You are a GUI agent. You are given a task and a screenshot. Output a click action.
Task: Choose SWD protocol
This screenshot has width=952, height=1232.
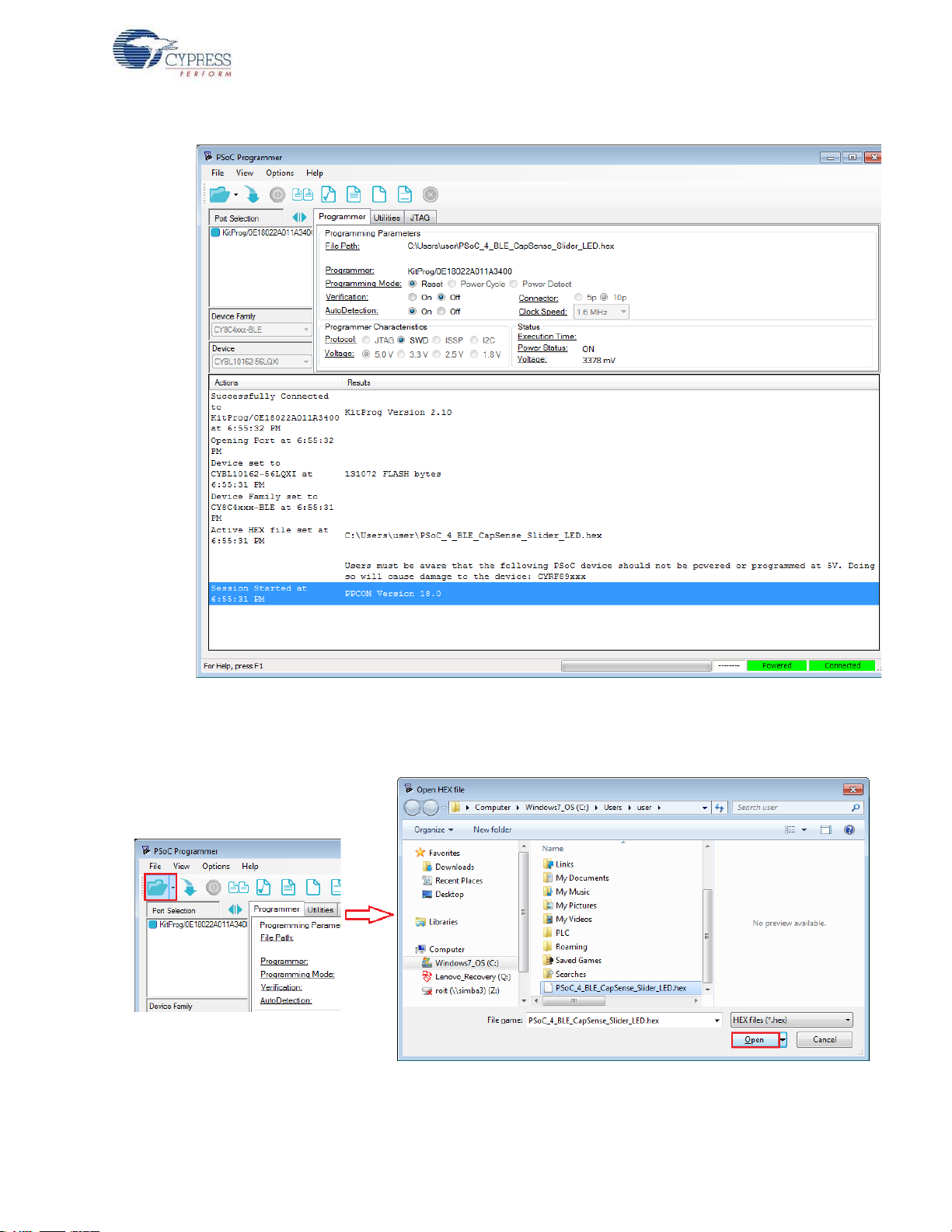click(x=401, y=340)
